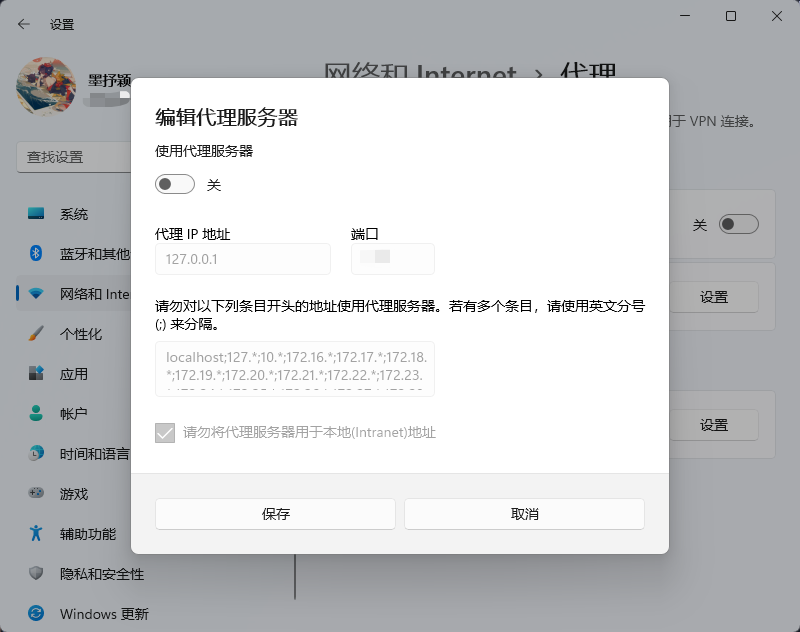Click the 取消 button
The width and height of the screenshot is (800, 632).
coord(524,514)
